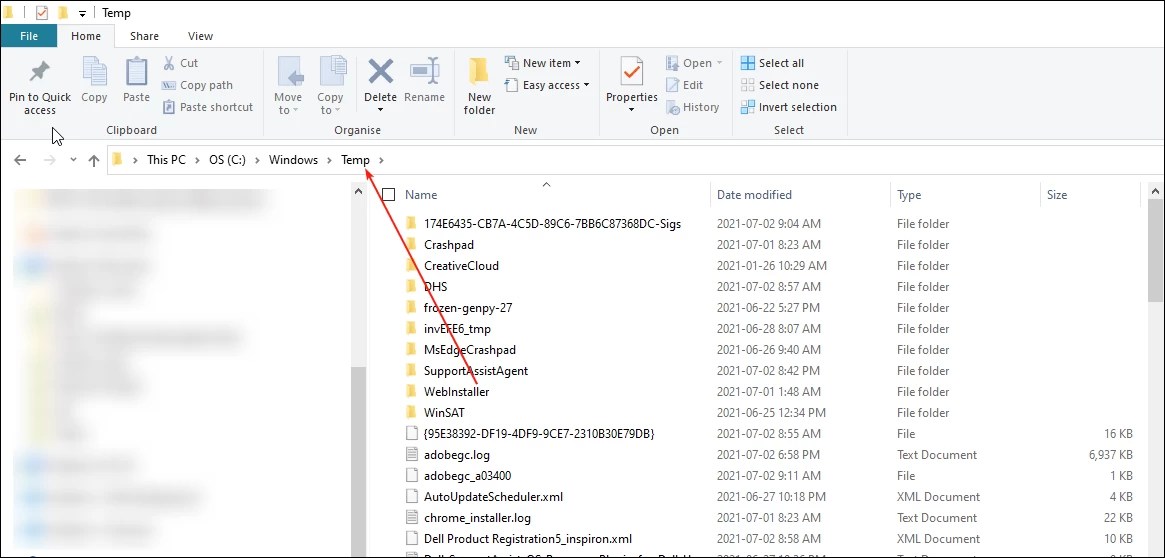
Task: Click Temp breadcrumb in address bar
Action: (355, 160)
